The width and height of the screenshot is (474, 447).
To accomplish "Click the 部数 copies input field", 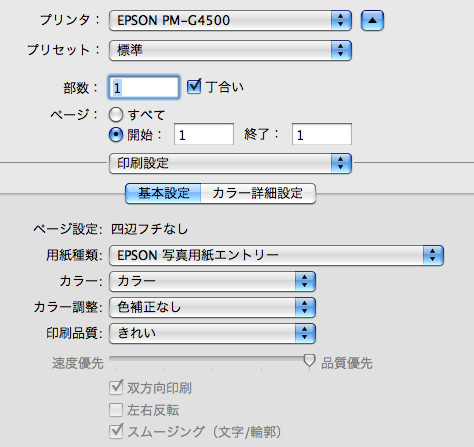I will (144, 87).
